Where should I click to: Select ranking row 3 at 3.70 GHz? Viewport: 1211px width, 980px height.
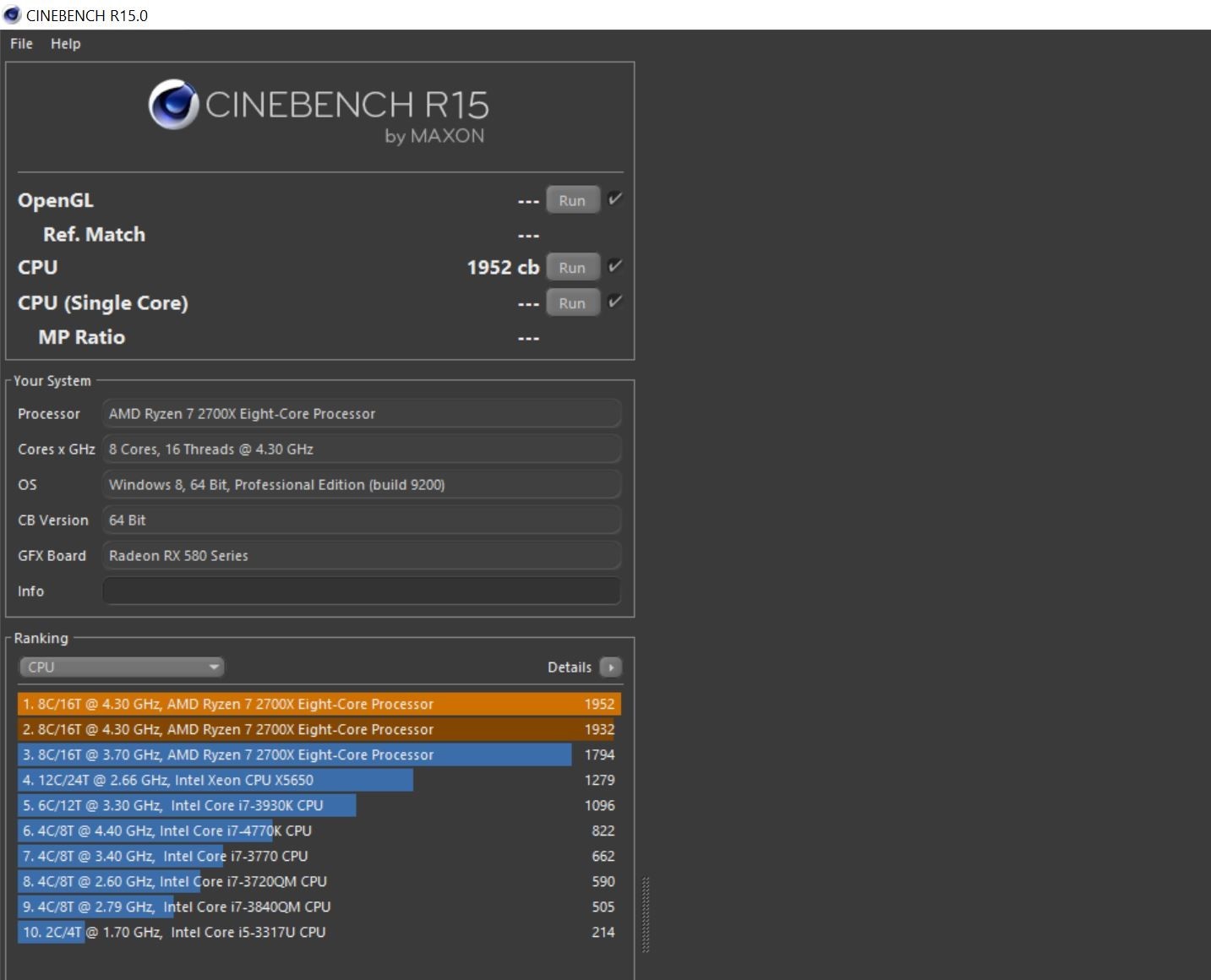(x=319, y=754)
